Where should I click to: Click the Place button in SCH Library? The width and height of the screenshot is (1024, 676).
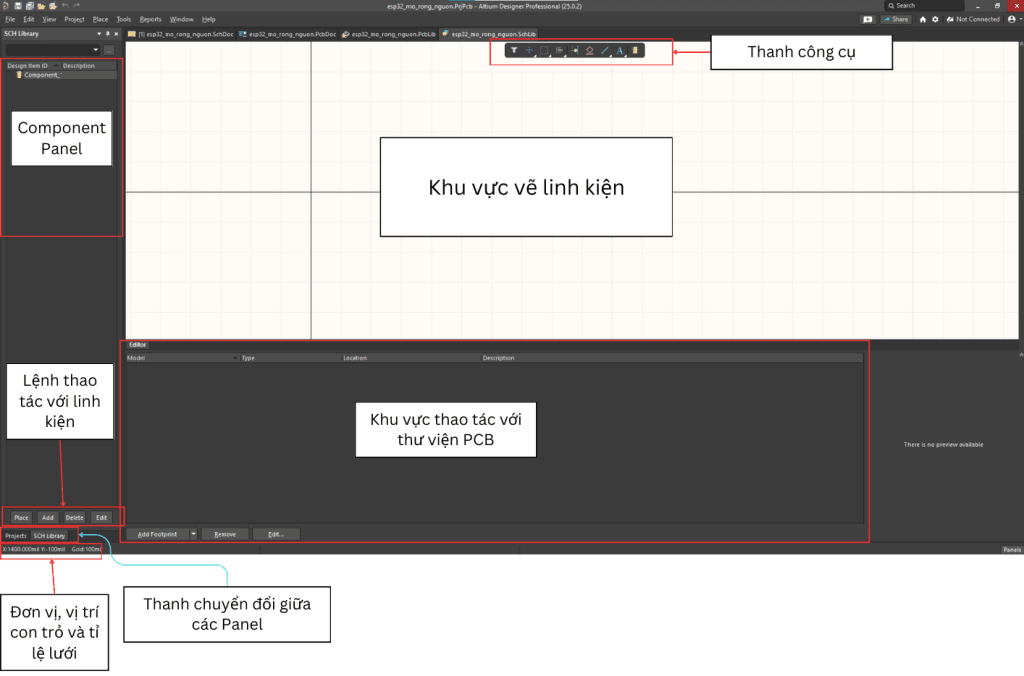pyautogui.click(x=21, y=517)
